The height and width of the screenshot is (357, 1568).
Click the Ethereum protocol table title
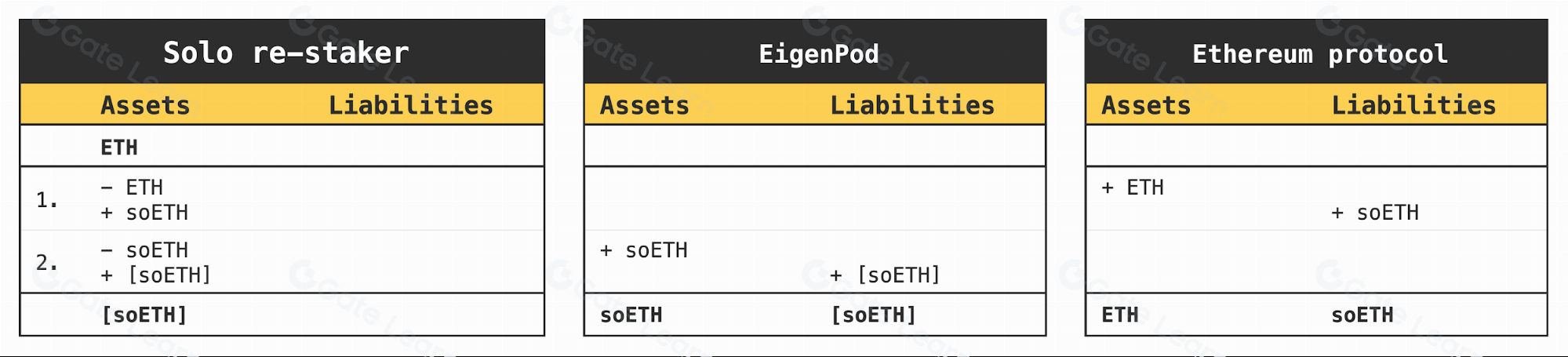pyautogui.click(x=1319, y=54)
